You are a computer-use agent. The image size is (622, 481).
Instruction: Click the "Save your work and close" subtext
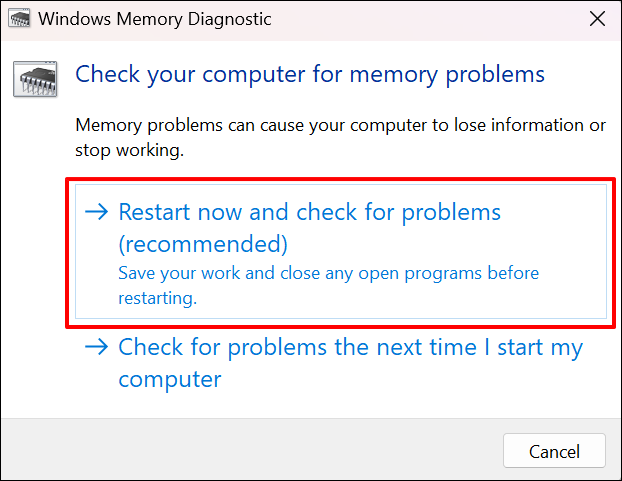tap(328, 273)
